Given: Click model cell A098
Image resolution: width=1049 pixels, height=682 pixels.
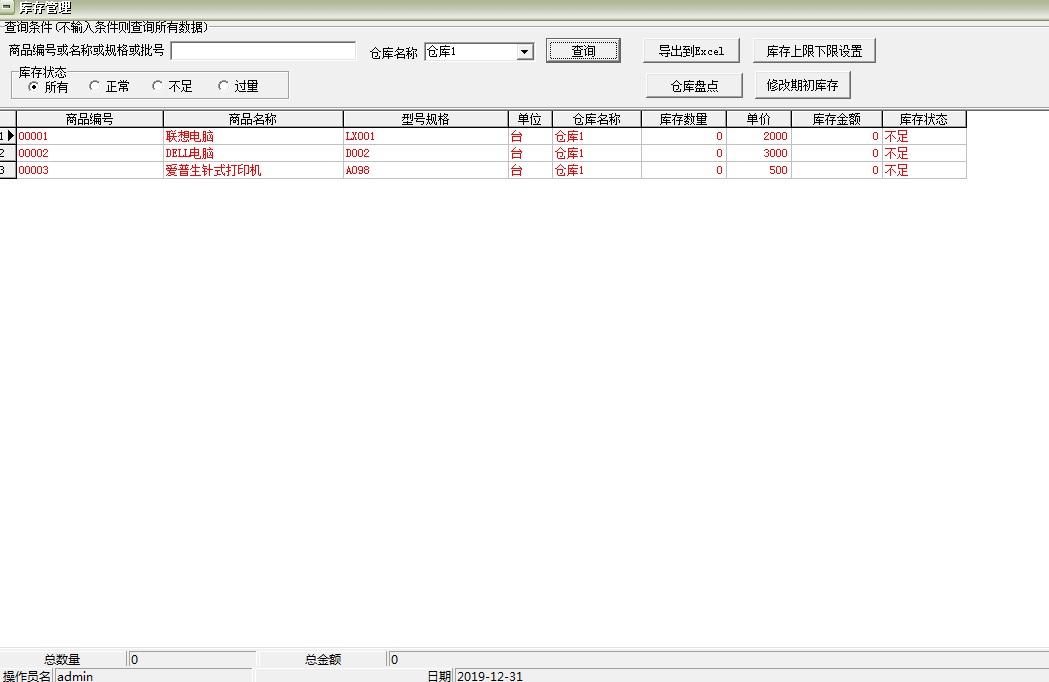Looking at the screenshot, I should tap(425, 170).
